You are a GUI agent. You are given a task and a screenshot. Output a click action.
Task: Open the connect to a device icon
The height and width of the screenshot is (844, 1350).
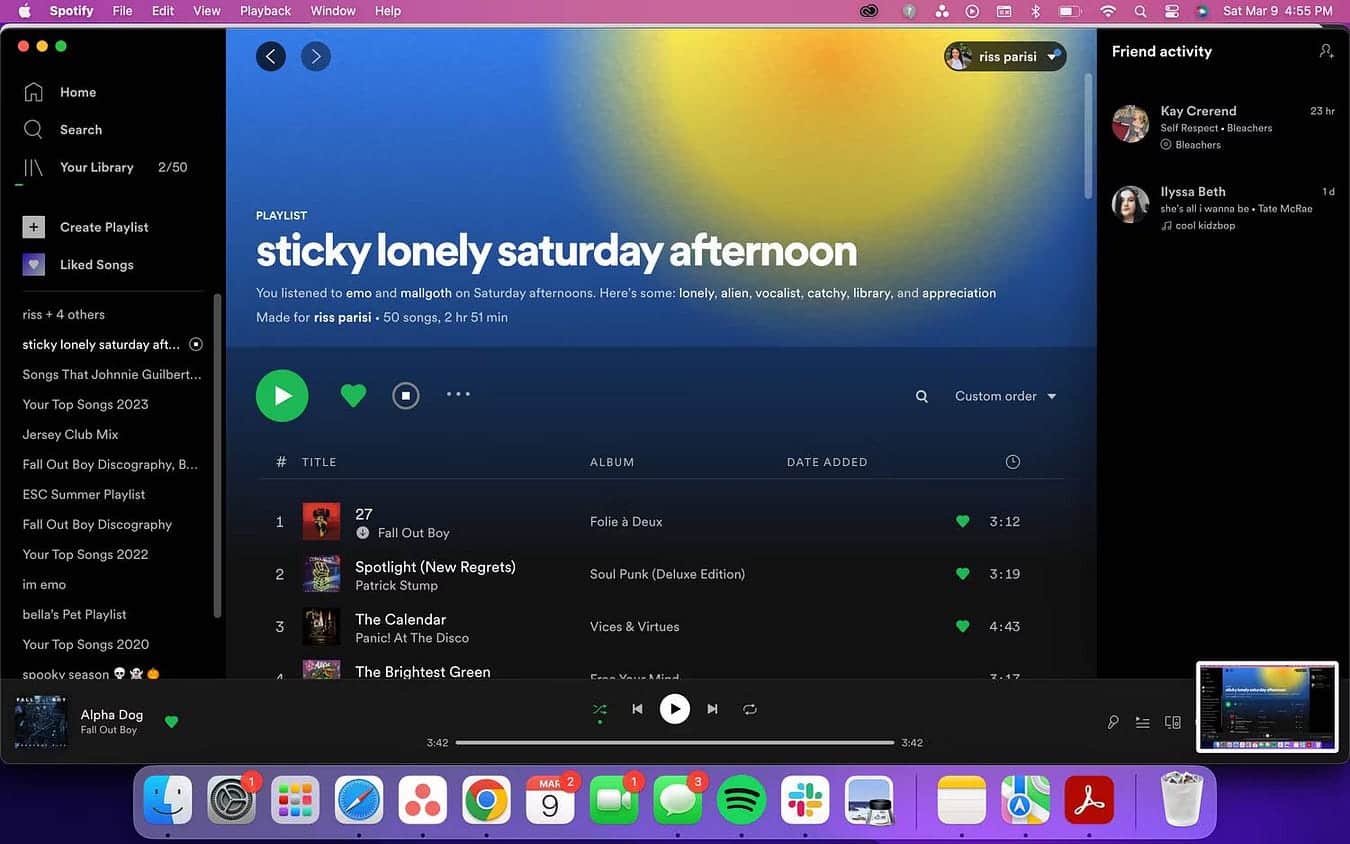click(1173, 722)
